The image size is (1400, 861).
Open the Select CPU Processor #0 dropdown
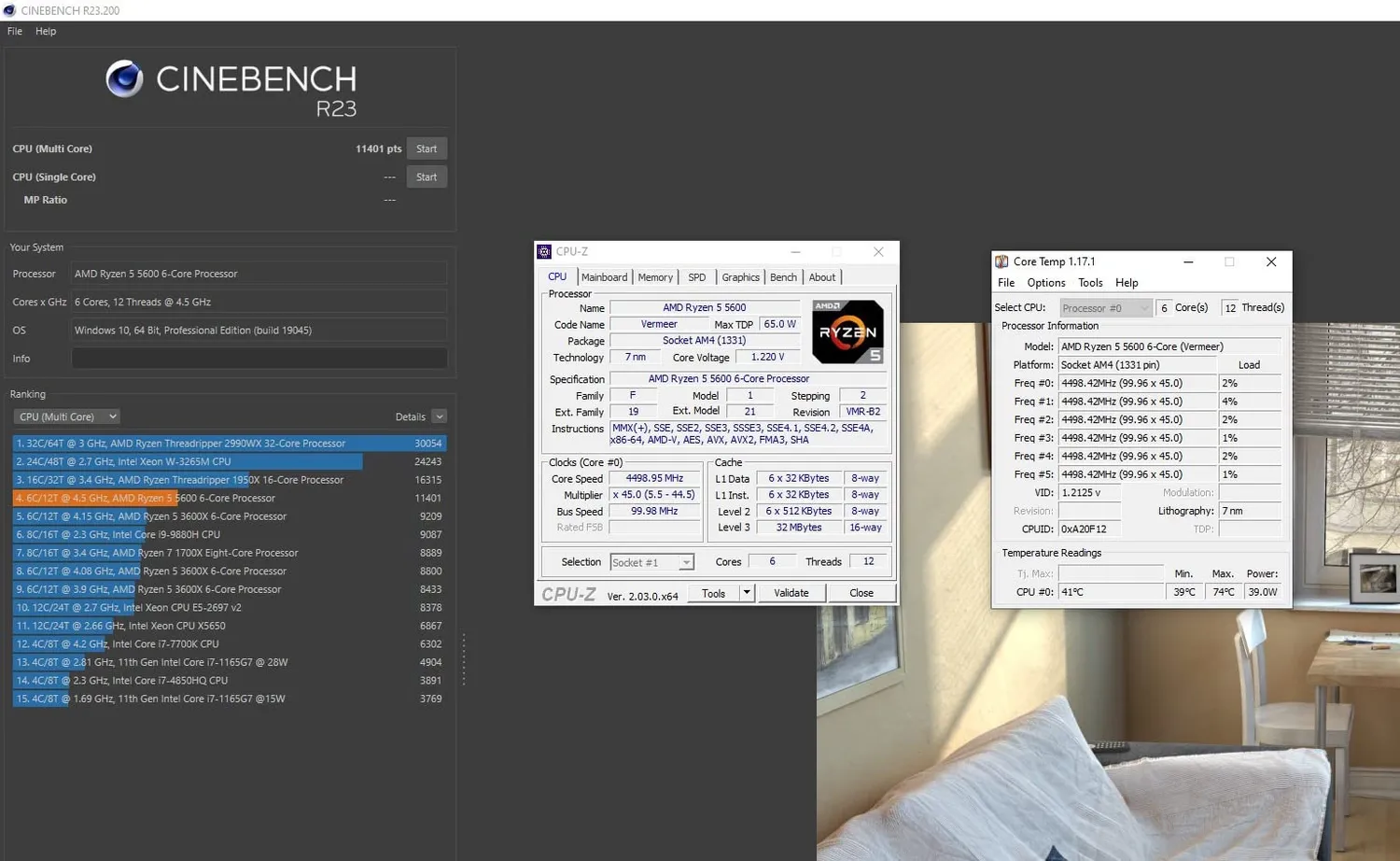point(1105,308)
